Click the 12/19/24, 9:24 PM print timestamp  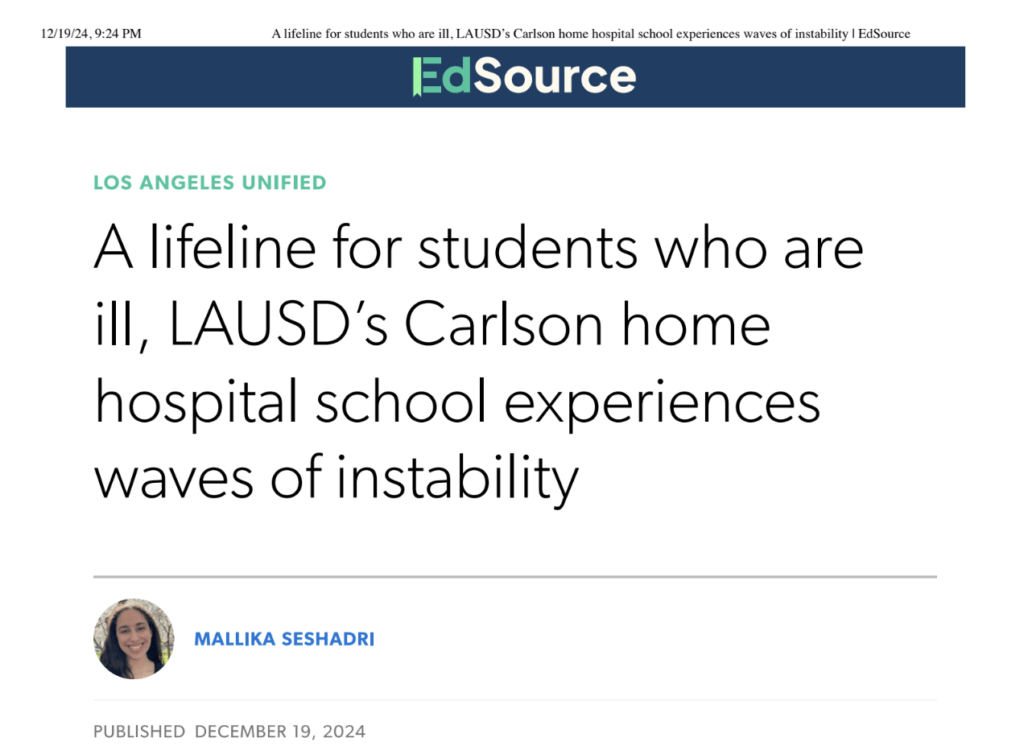point(91,34)
